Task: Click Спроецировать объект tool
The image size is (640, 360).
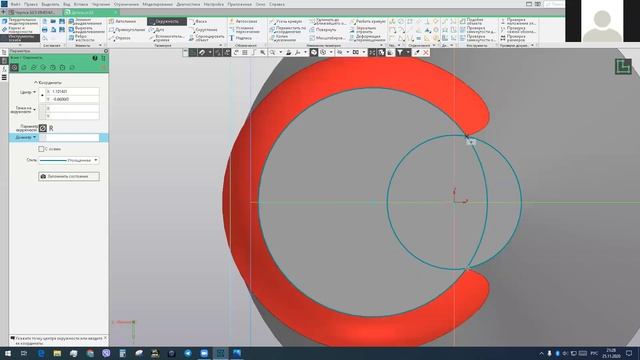Action: coord(207,38)
